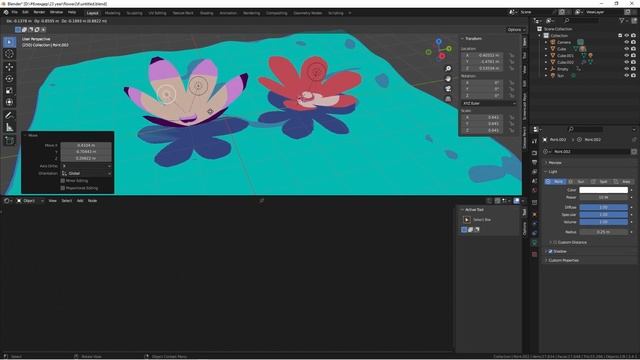Viewport: 640px width, 360px height.
Task: Click the zoom view magnifier icon
Action: coord(448,69)
